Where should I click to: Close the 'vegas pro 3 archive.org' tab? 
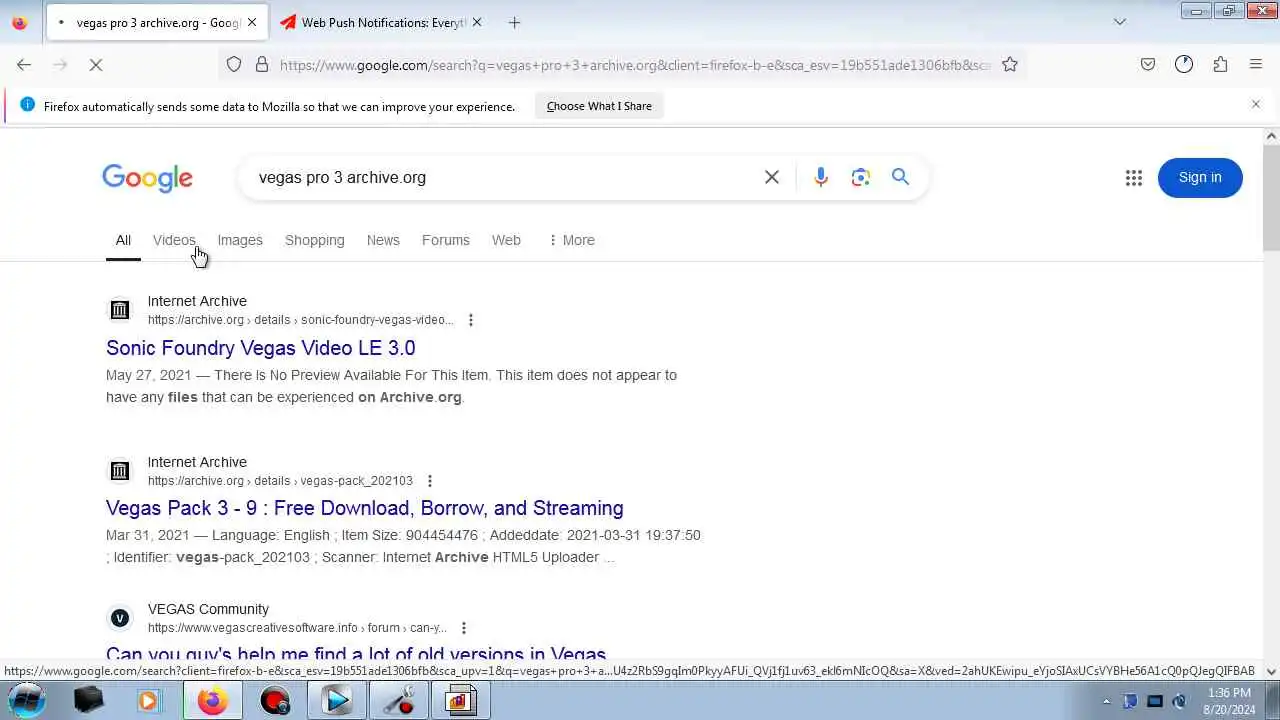tap(252, 22)
